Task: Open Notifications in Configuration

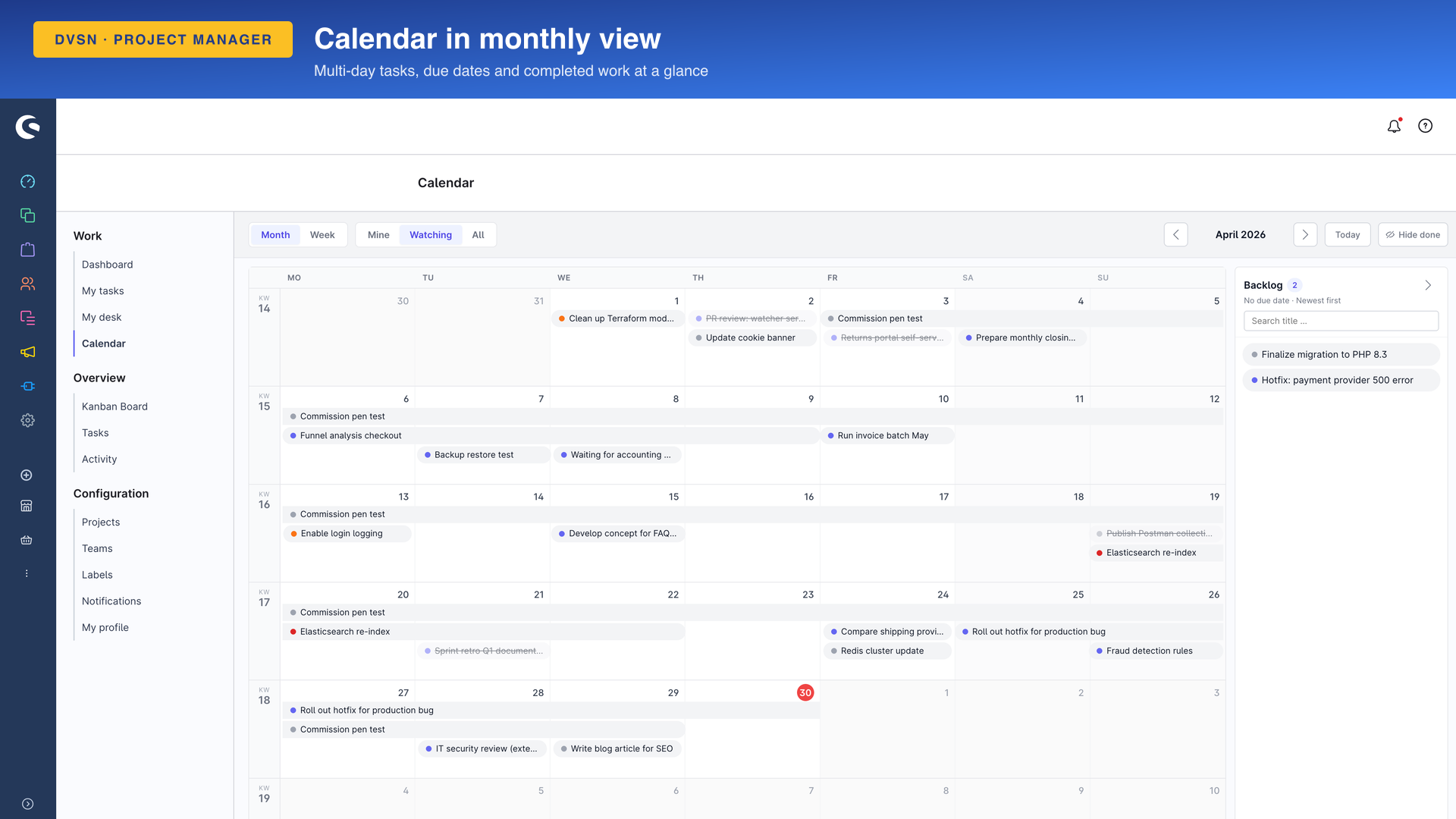Action: tap(111, 601)
